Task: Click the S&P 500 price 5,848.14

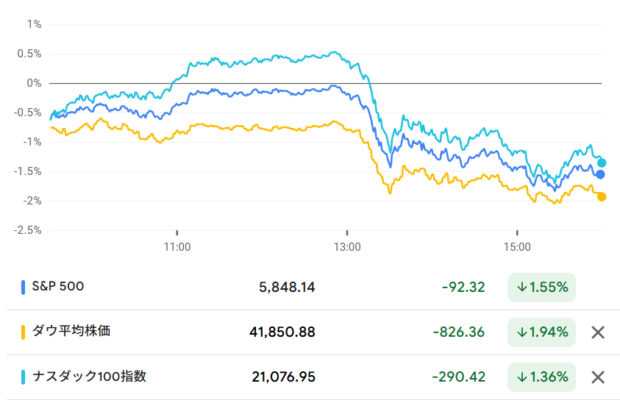Action: click(x=287, y=287)
